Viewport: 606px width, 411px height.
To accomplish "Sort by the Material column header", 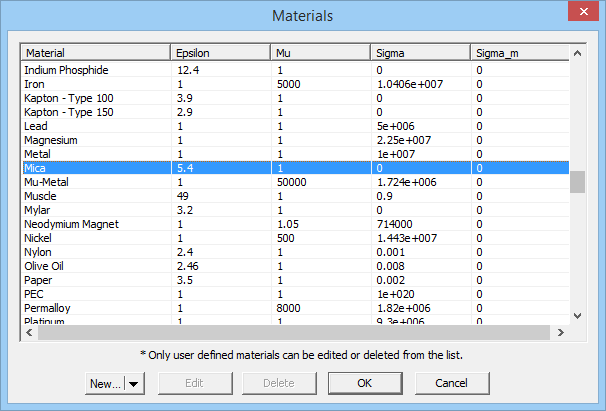I will tap(95, 52).
